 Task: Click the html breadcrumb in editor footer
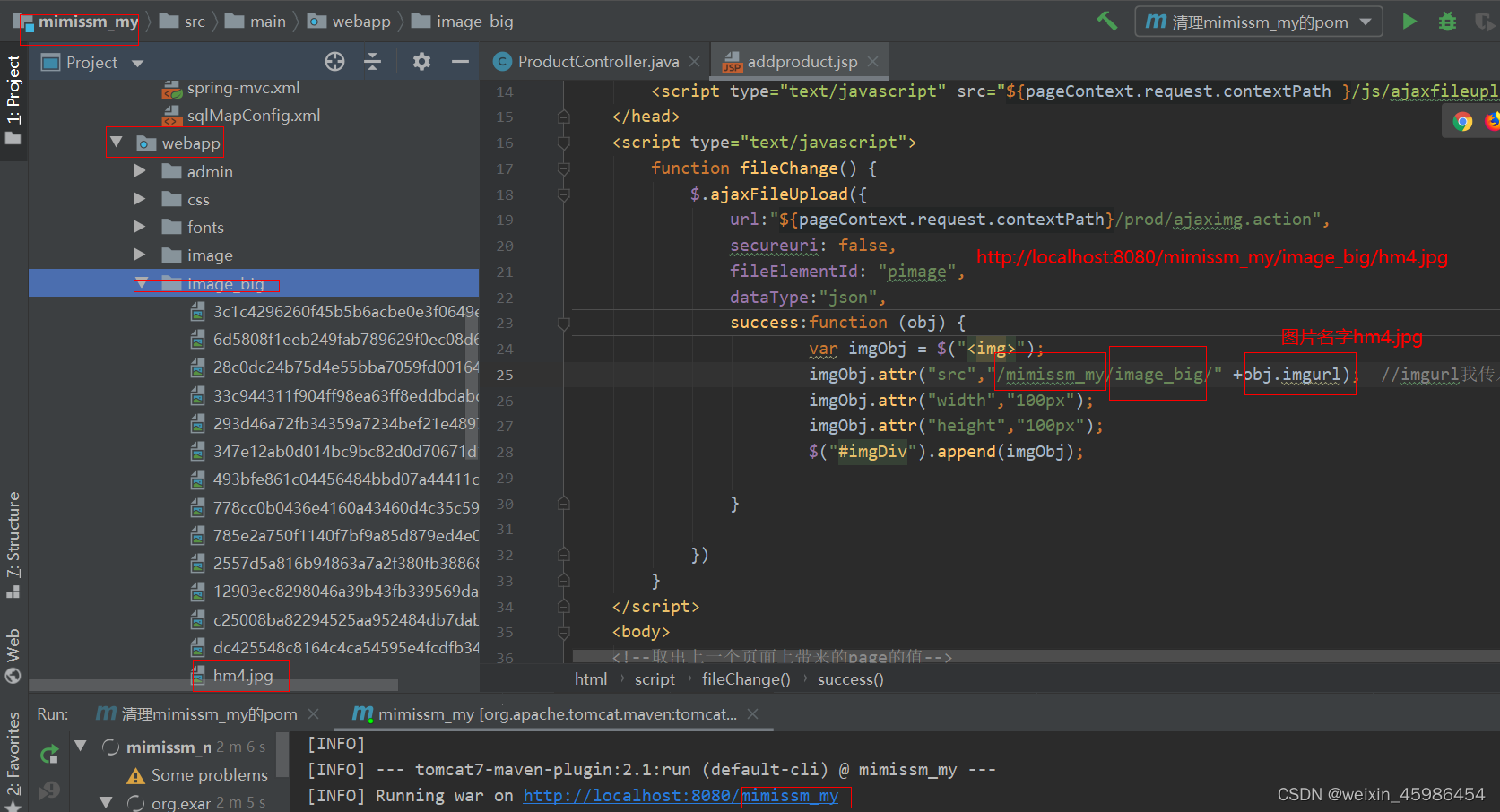pos(591,679)
